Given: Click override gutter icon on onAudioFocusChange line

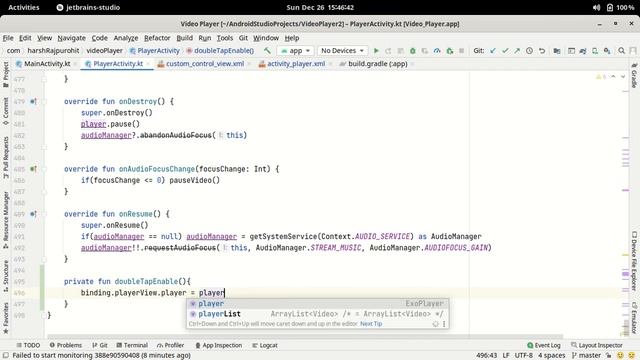Looking at the screenshot, I should click(x=33, y=169).
